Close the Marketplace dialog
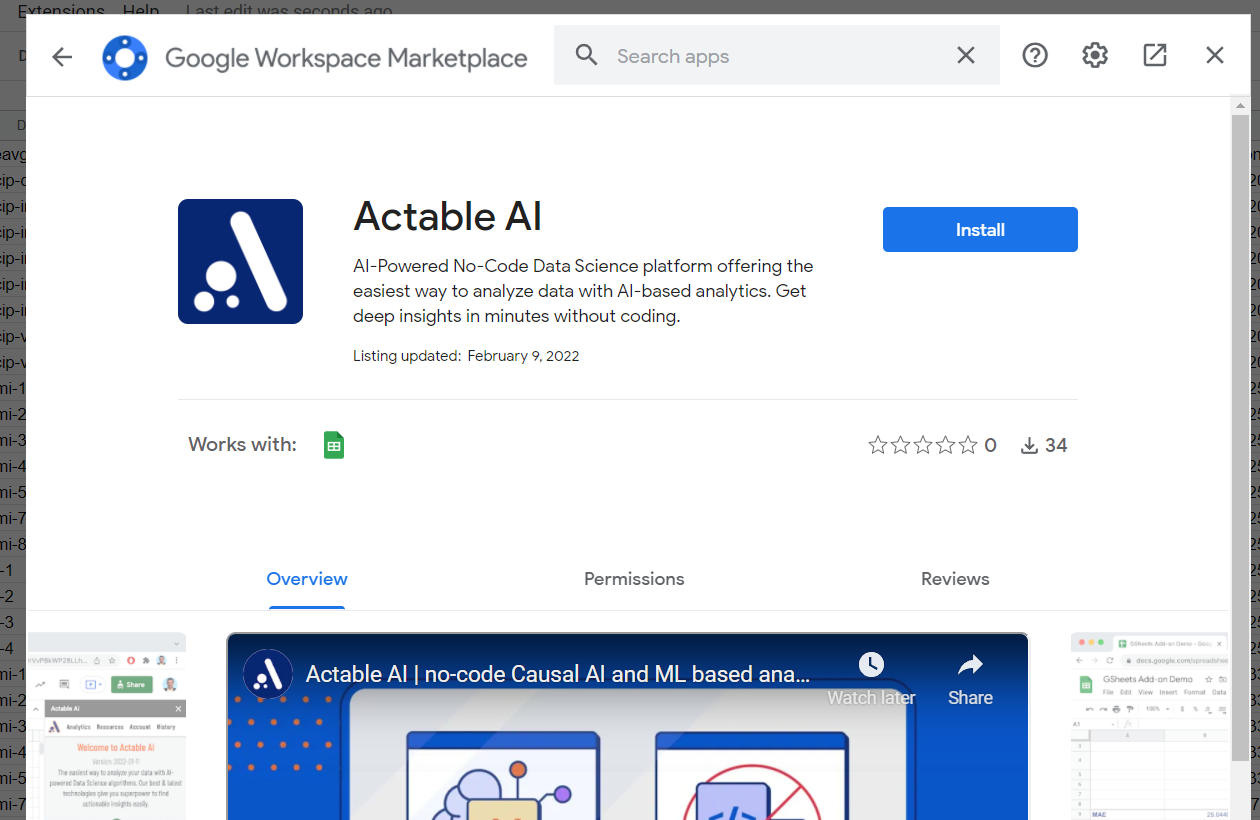This screenshot has height=820, width=1260. [x=1215, y=55]
